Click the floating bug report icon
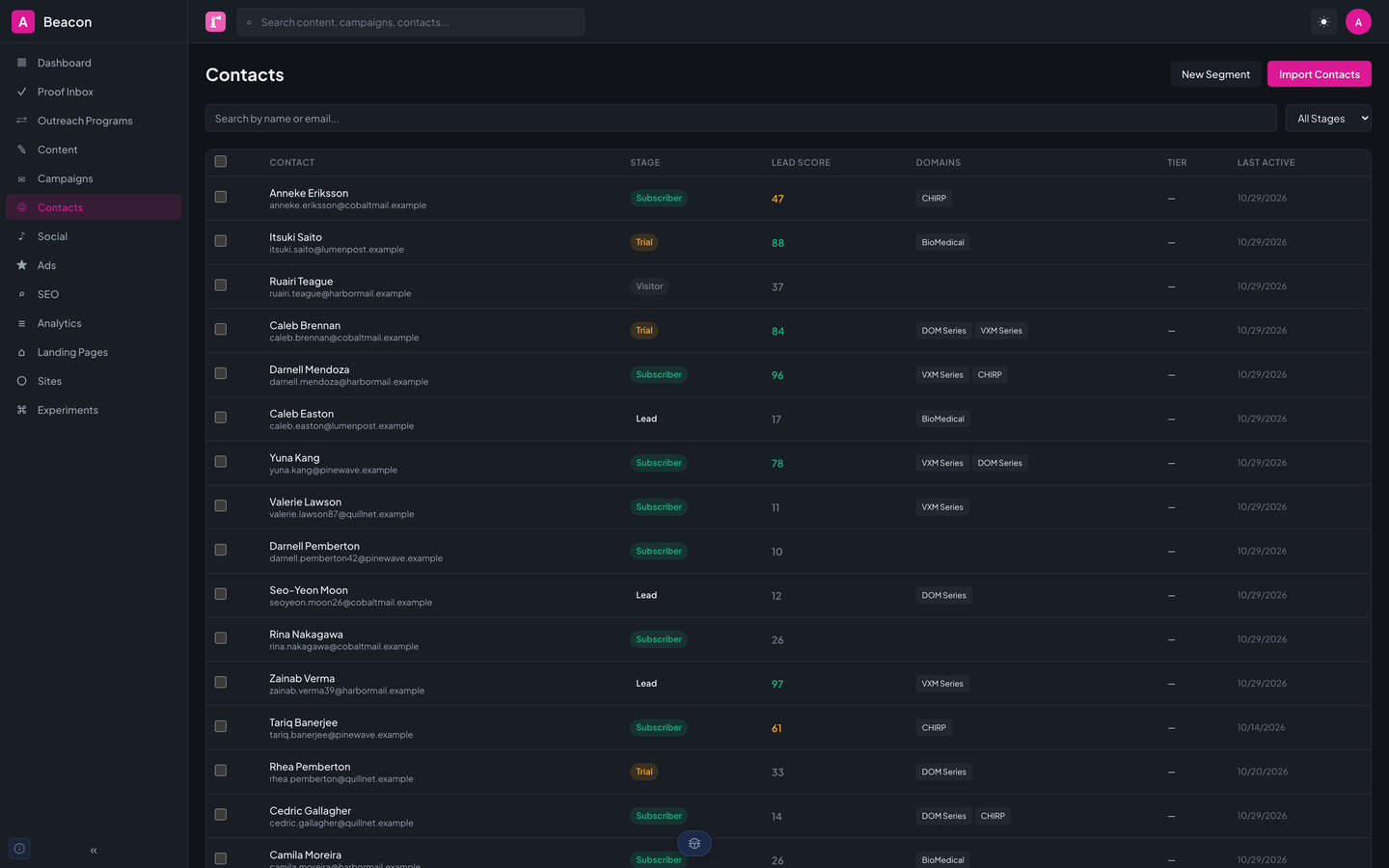The height and width of the screenshot is (868, 1389). pos(694,844)
